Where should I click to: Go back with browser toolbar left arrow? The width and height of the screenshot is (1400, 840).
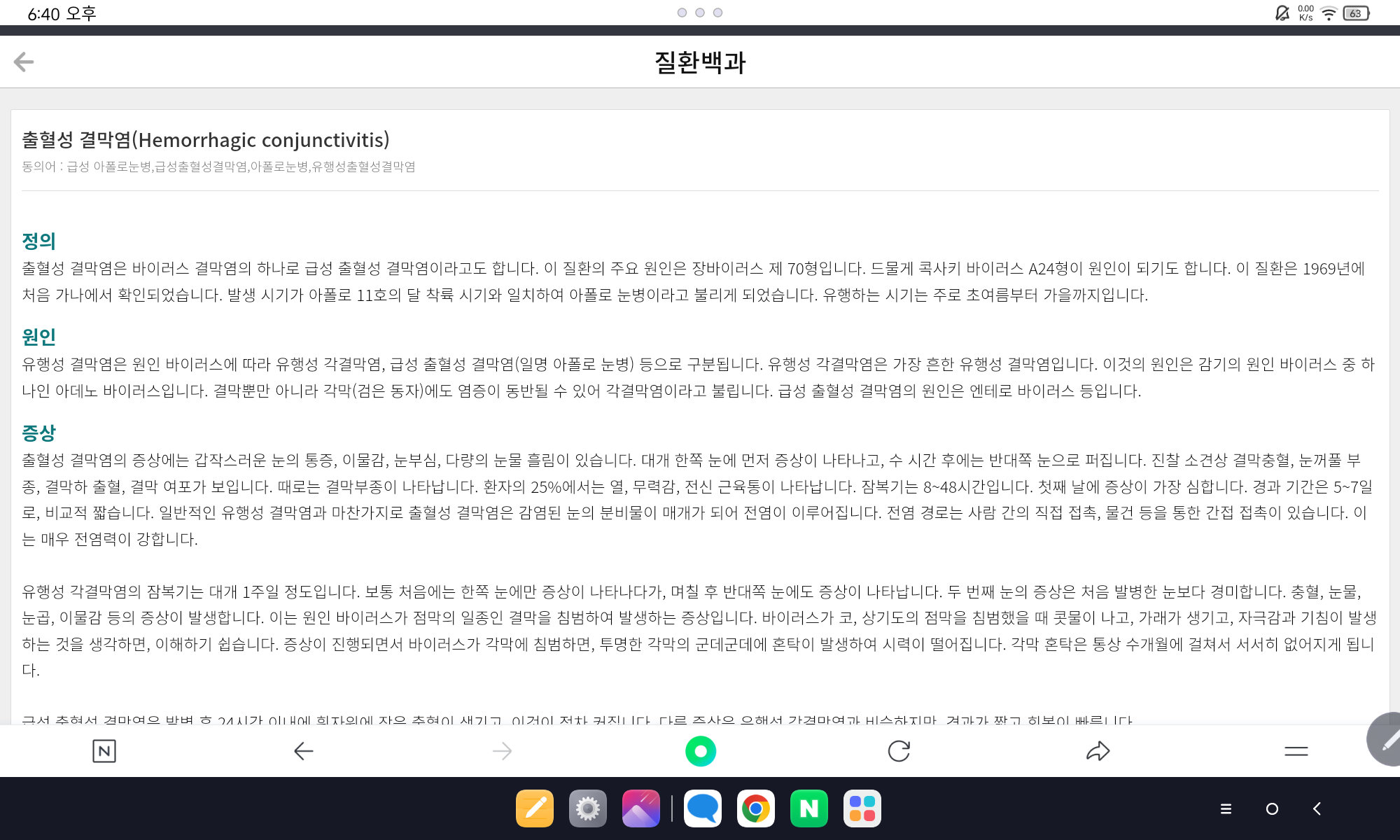[303, 751]
